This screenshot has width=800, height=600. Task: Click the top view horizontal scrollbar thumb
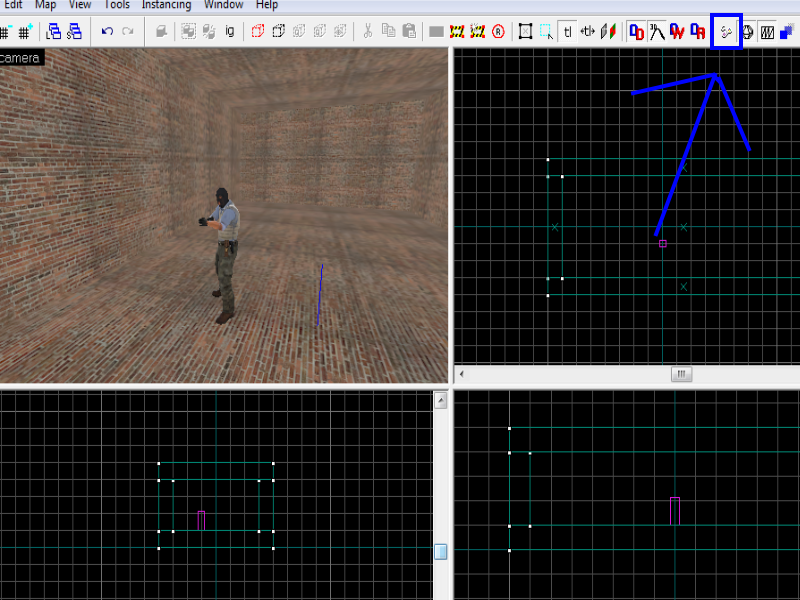(x=681, y=374)
